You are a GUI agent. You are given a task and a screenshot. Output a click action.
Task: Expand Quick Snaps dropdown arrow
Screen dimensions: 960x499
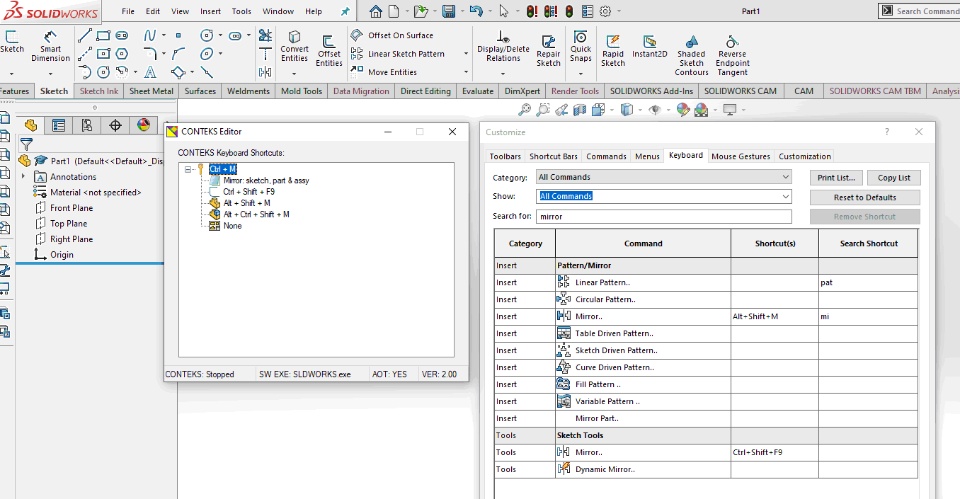pos(580,73)
